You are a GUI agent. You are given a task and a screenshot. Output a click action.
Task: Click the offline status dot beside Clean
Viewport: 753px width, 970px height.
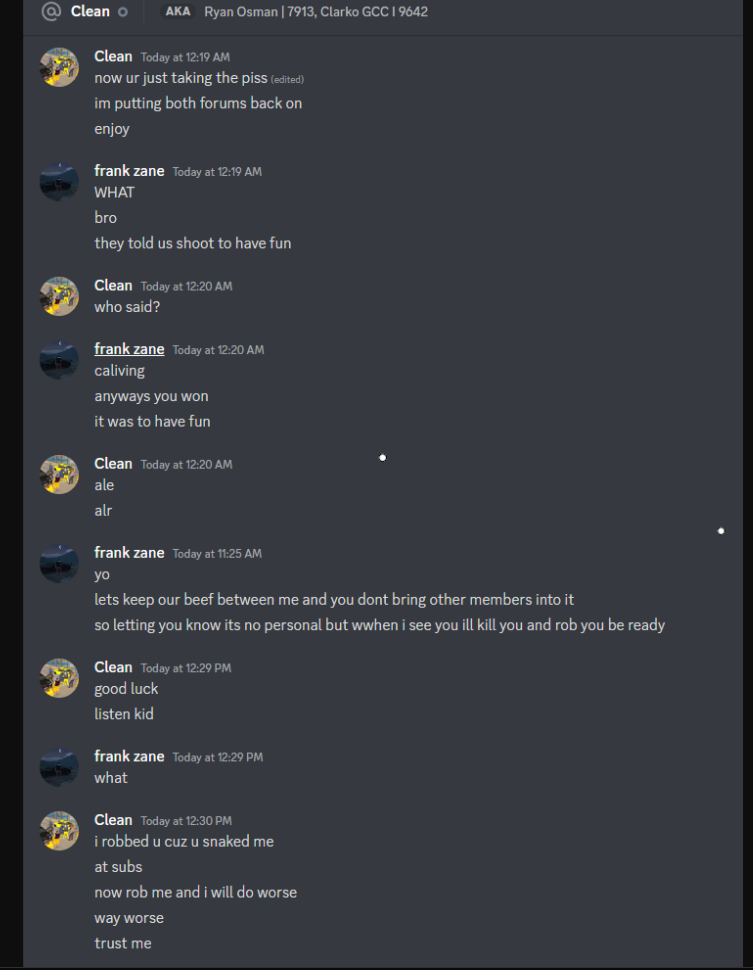[123, 12]
